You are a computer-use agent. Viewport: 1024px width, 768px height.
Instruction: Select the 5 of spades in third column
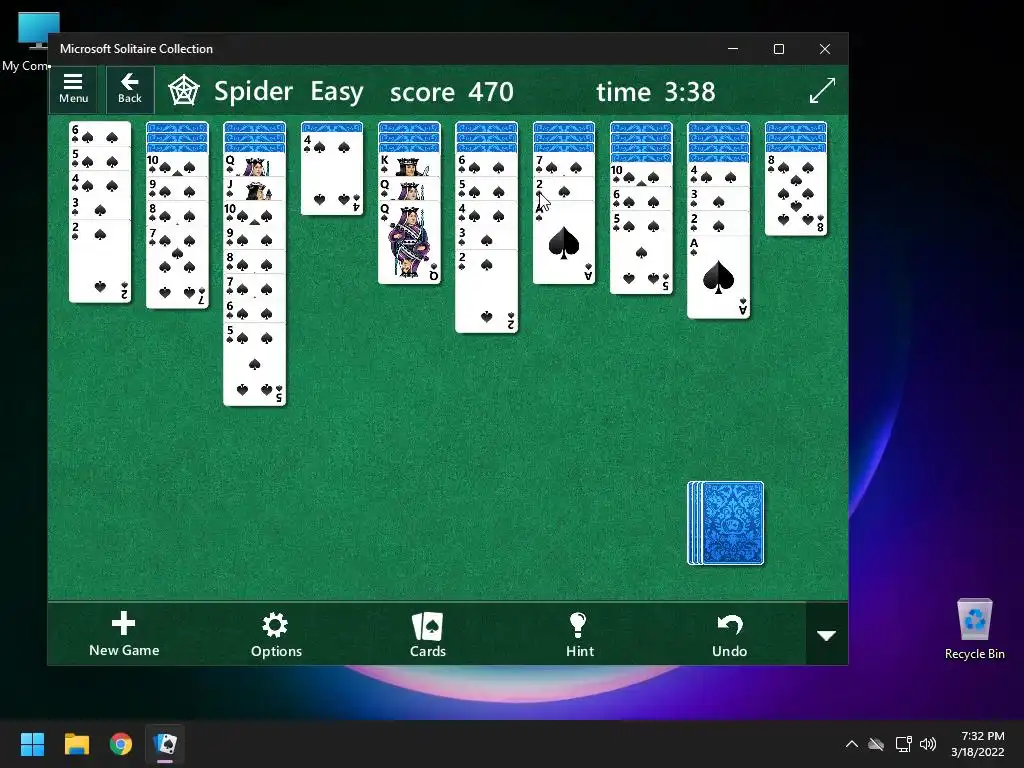click(254, 364)
